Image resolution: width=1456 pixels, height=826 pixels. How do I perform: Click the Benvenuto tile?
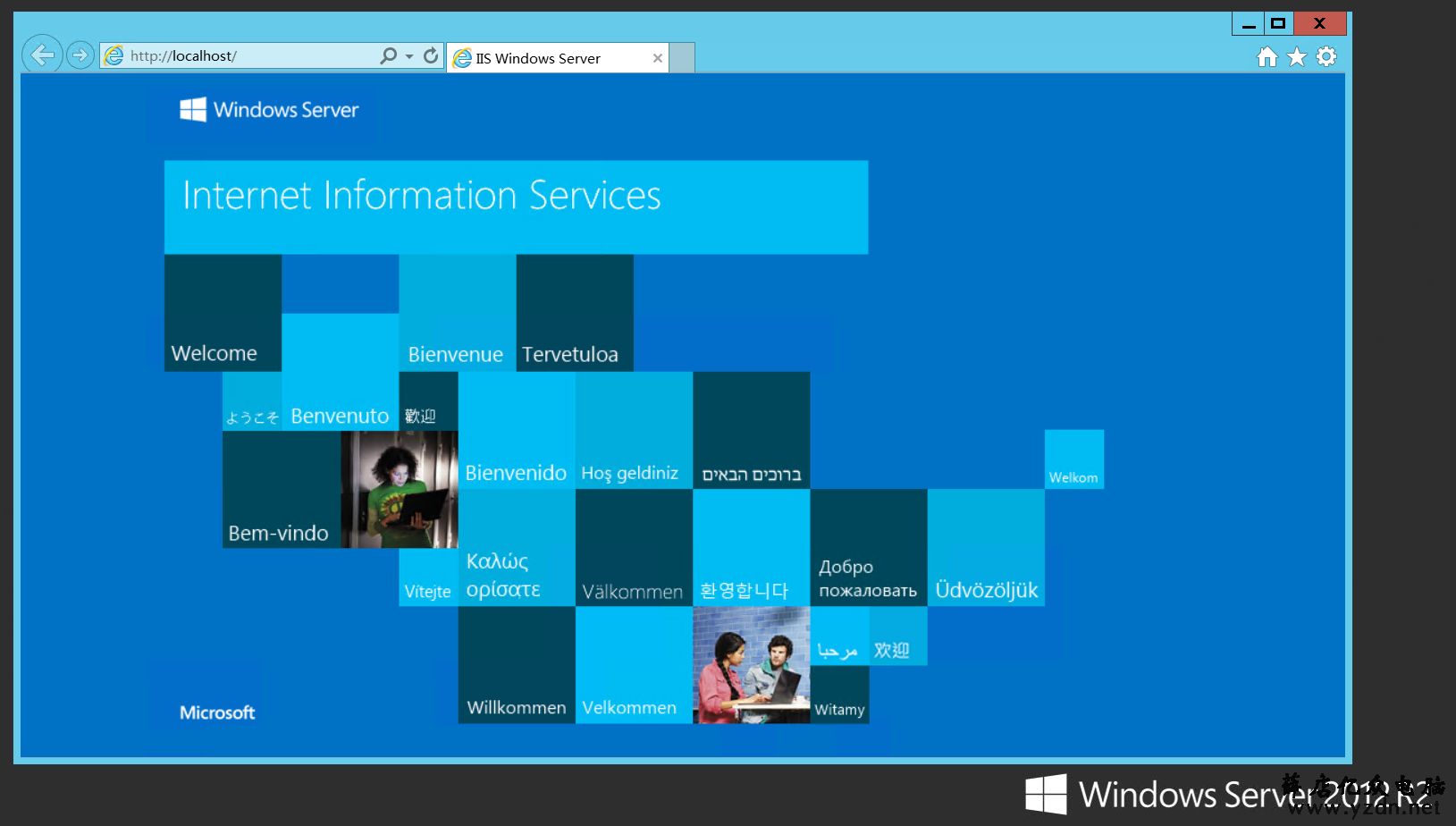(x=341, y=372)
